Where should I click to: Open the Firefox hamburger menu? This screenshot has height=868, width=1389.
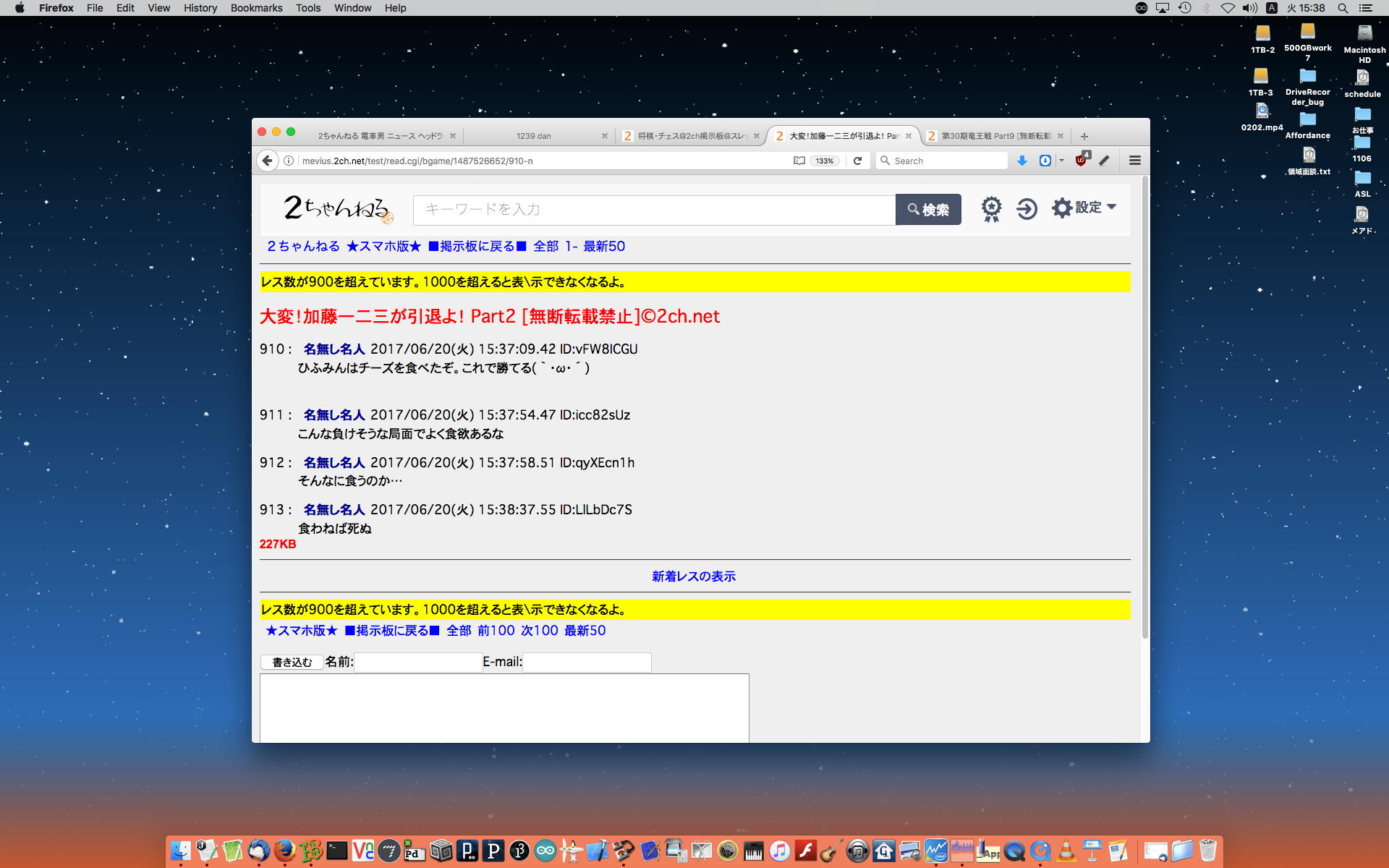1134,161
